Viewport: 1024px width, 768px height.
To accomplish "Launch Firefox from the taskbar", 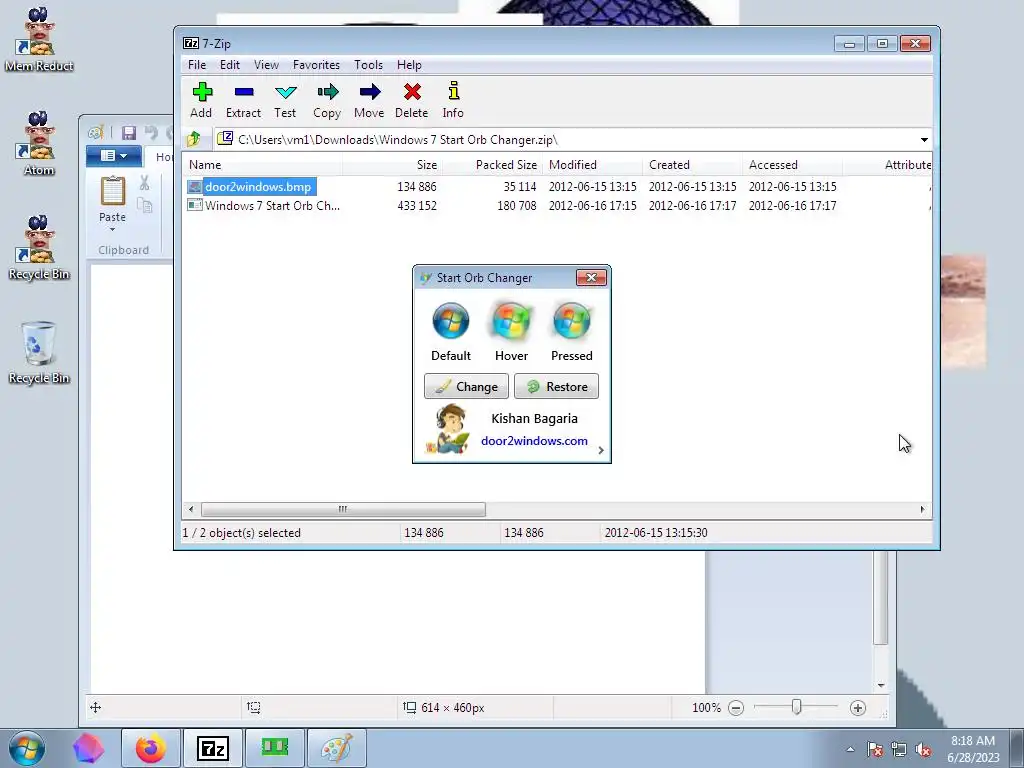I will (151, 748).
